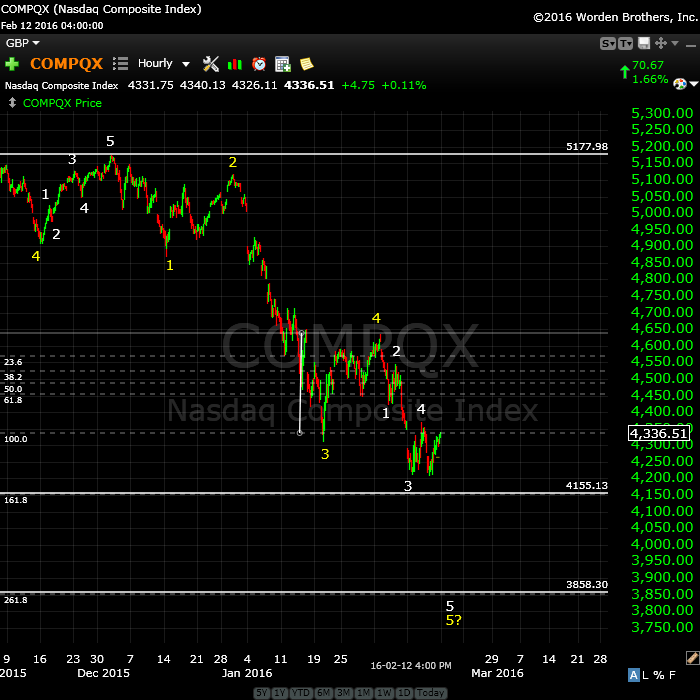
Task: Click the four-arrow move icon
Action: pos(661,43)
